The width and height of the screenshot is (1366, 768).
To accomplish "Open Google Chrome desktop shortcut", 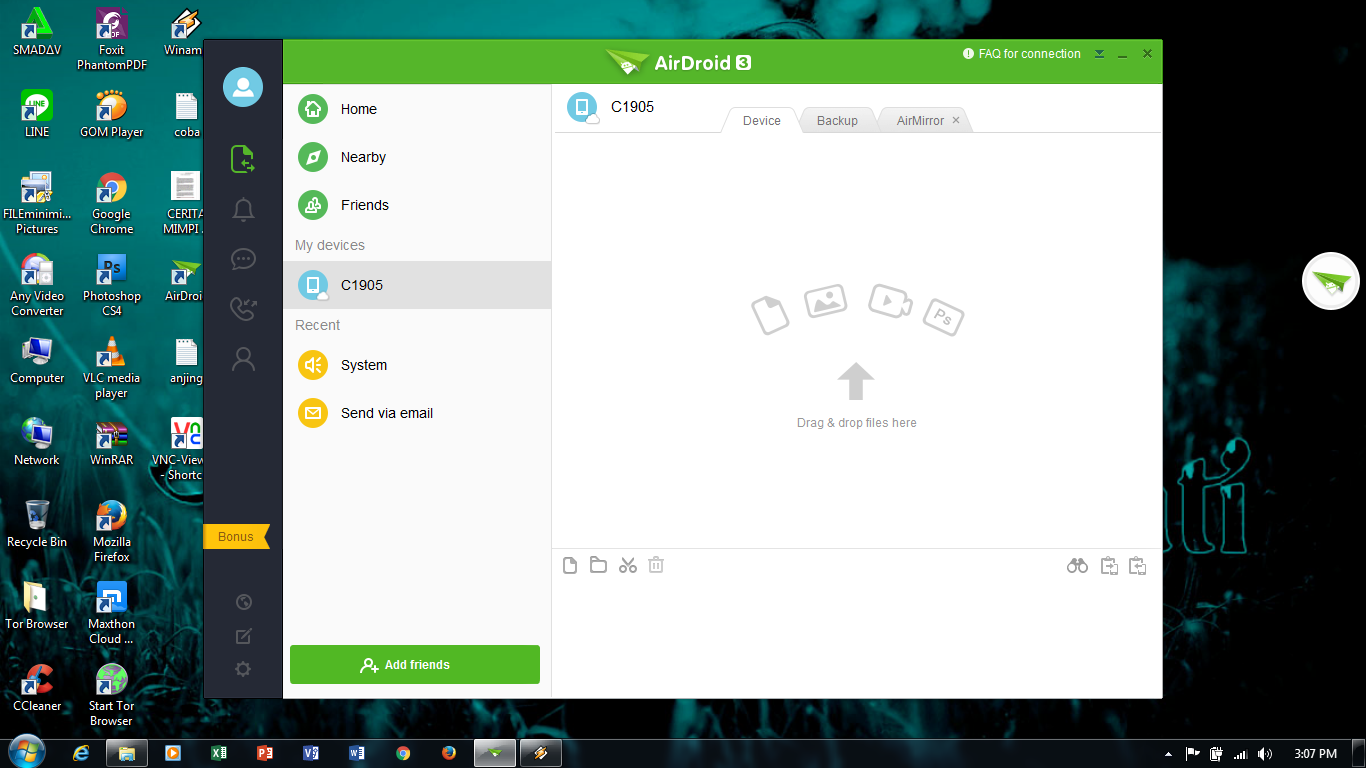I will coord(112,203).
